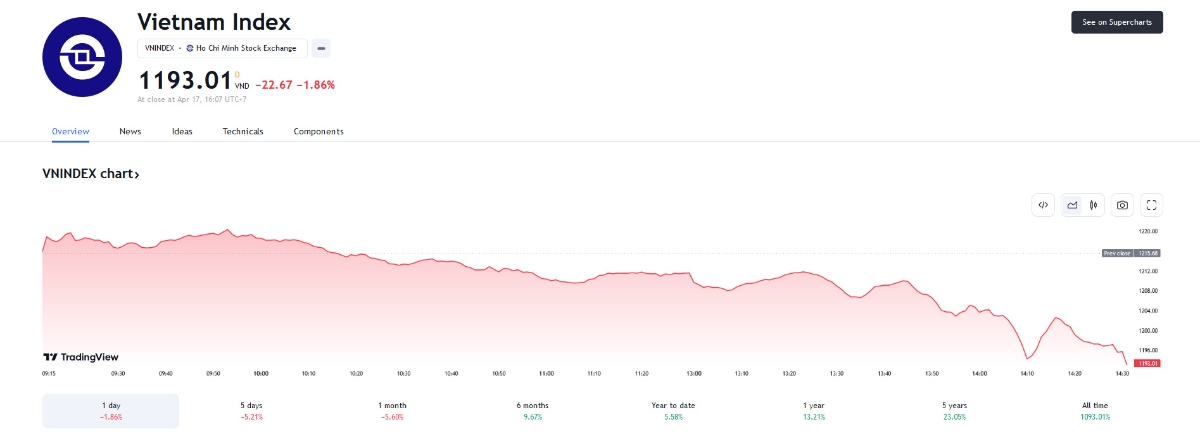Open the News tab
Screen dimensions: 1200x443
coord(130,131)
